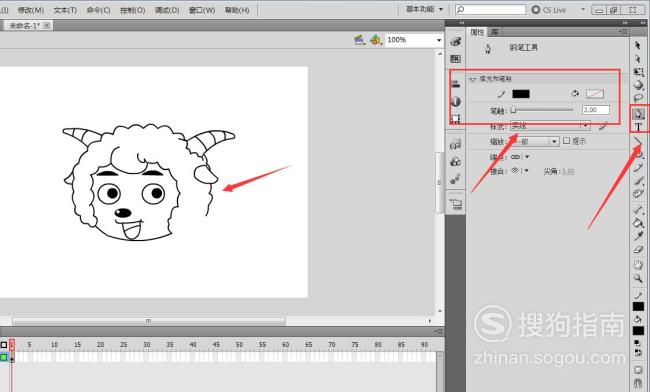Select the Free Transform tool
The height and width of the screenshot is (392, 650).
point(638,72)
